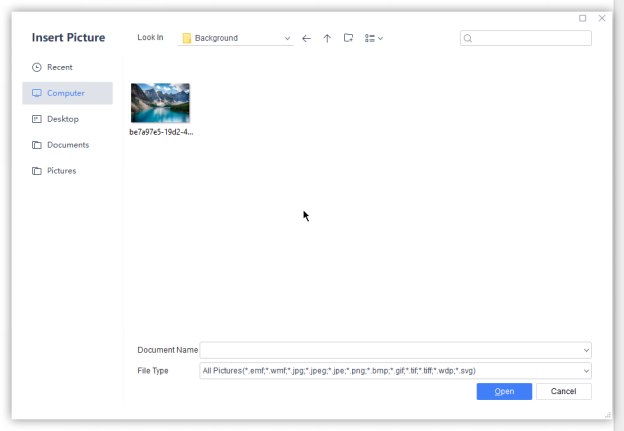Screen dimensions: 624x431
Task: Select the mountain lake picture thumbnail
Action: pyautogui.click(x=160, y=103)
